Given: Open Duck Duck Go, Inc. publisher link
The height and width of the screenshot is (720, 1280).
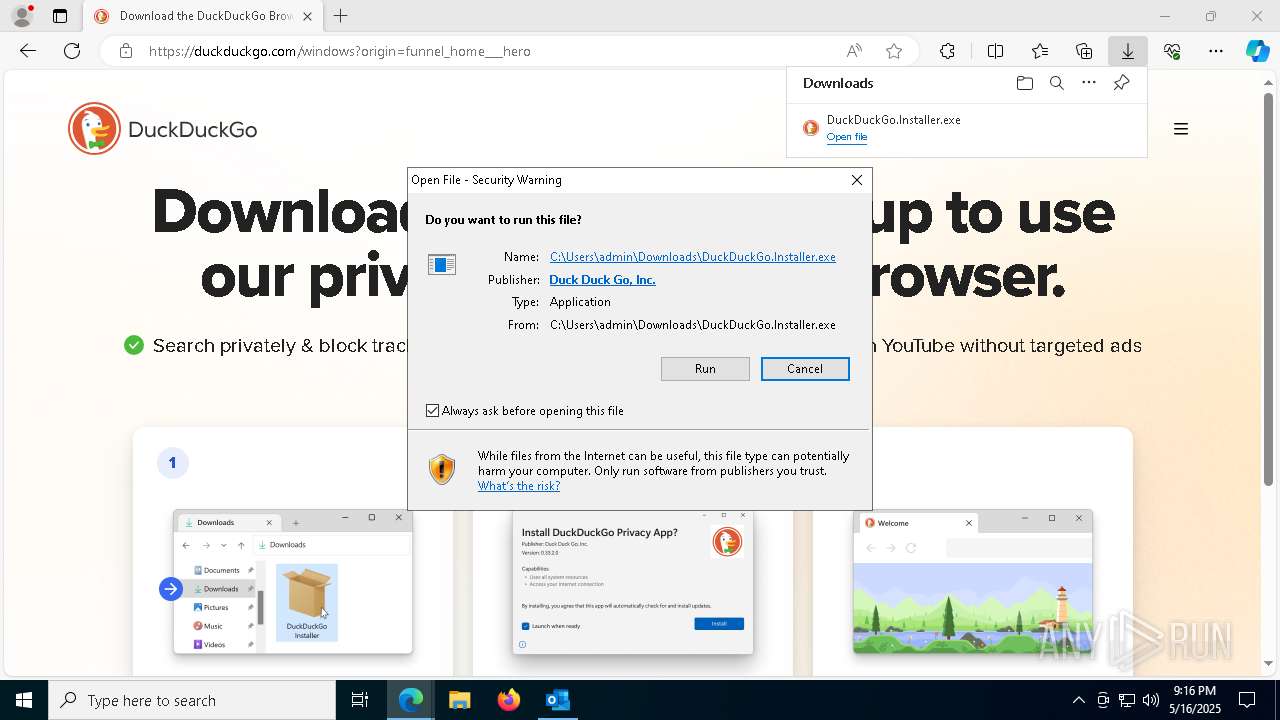Looking at the screenshot, I should [602, 280].
